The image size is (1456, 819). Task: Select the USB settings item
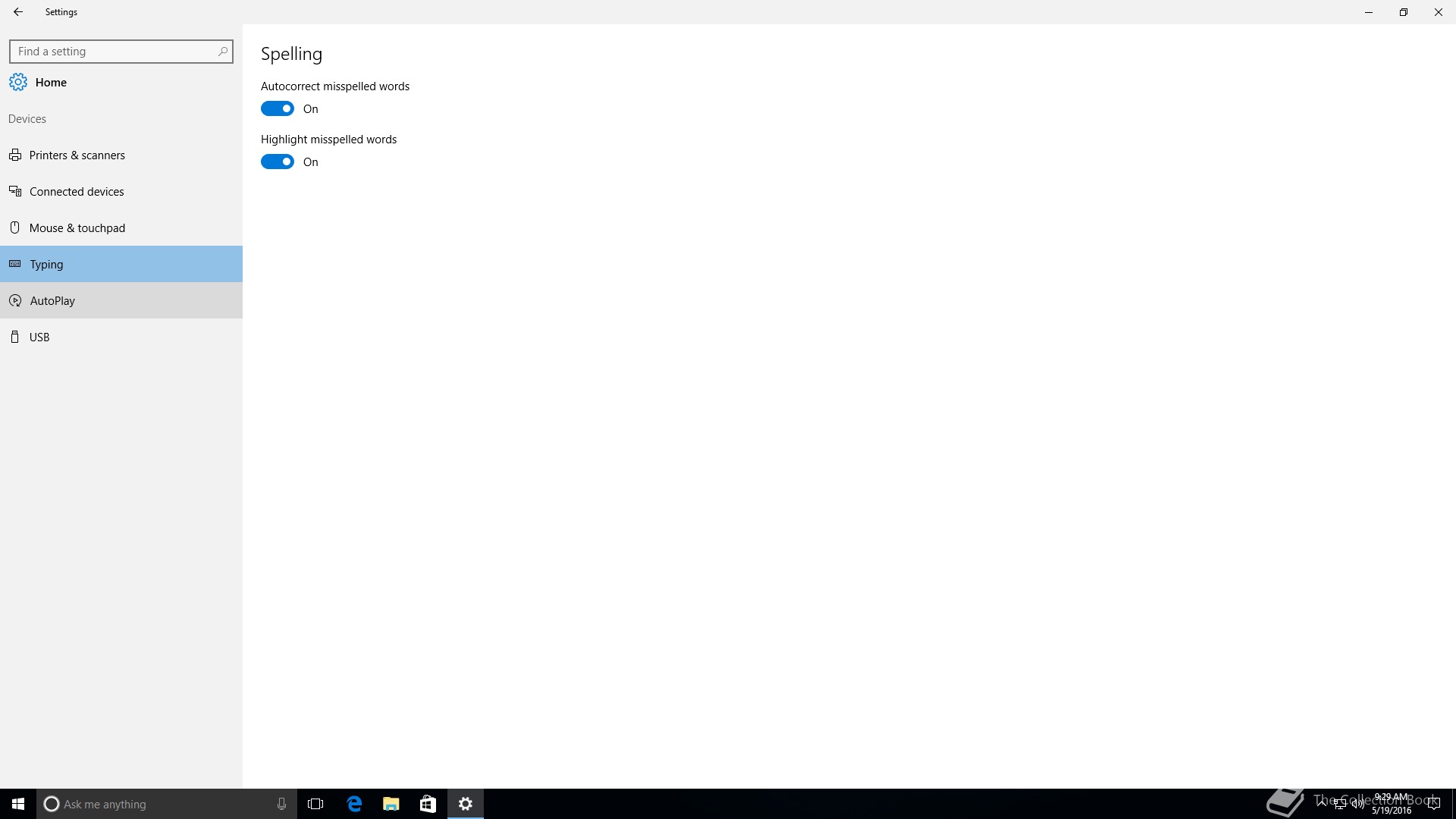(x=39, y=337)
